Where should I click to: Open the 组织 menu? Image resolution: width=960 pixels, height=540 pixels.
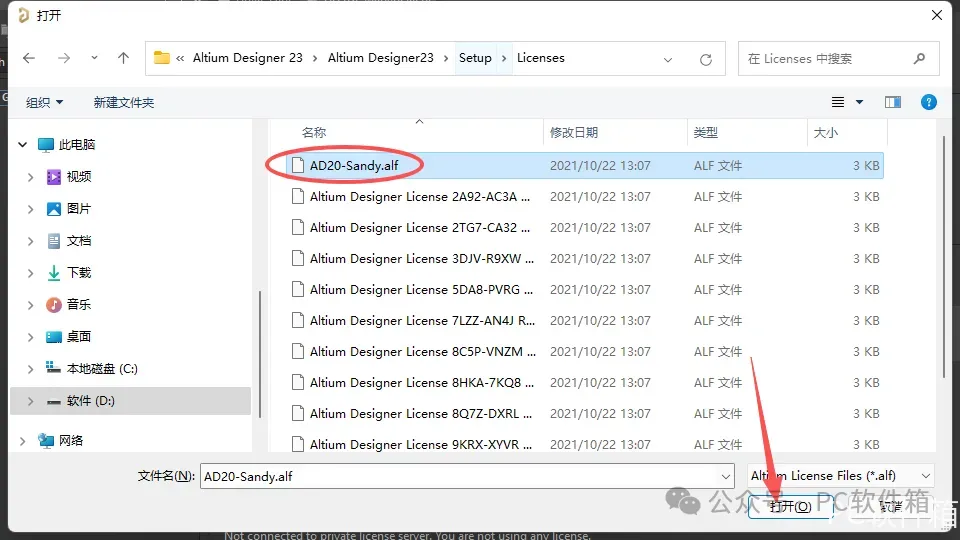point(44,102)
